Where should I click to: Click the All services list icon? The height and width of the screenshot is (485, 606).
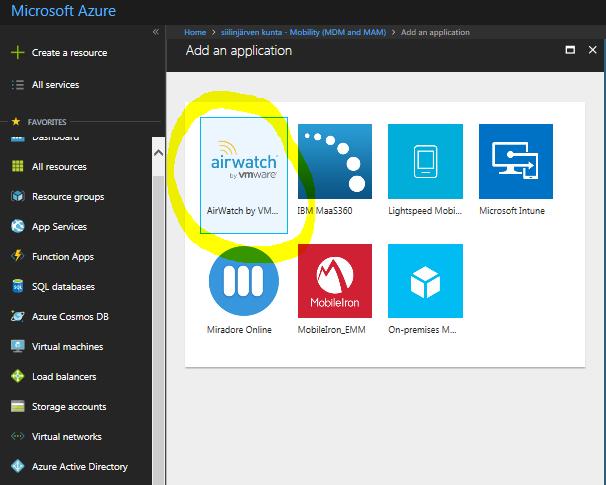click(18, 85)
